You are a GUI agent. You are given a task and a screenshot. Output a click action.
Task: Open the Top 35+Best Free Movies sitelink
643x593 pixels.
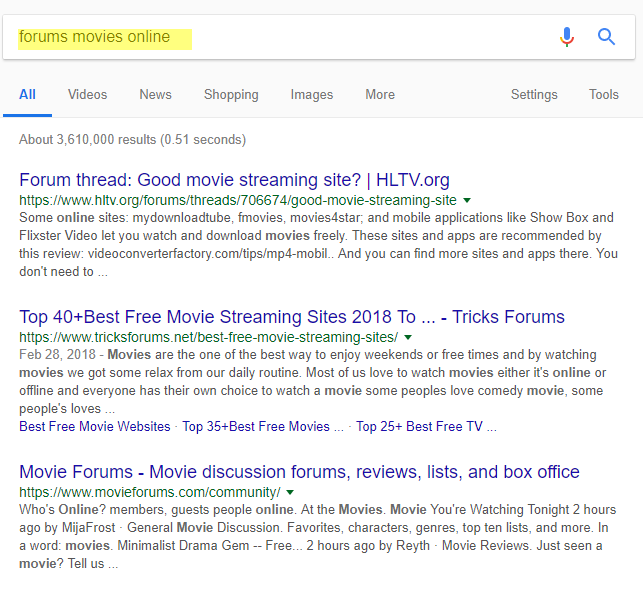(x=263, y=427)
